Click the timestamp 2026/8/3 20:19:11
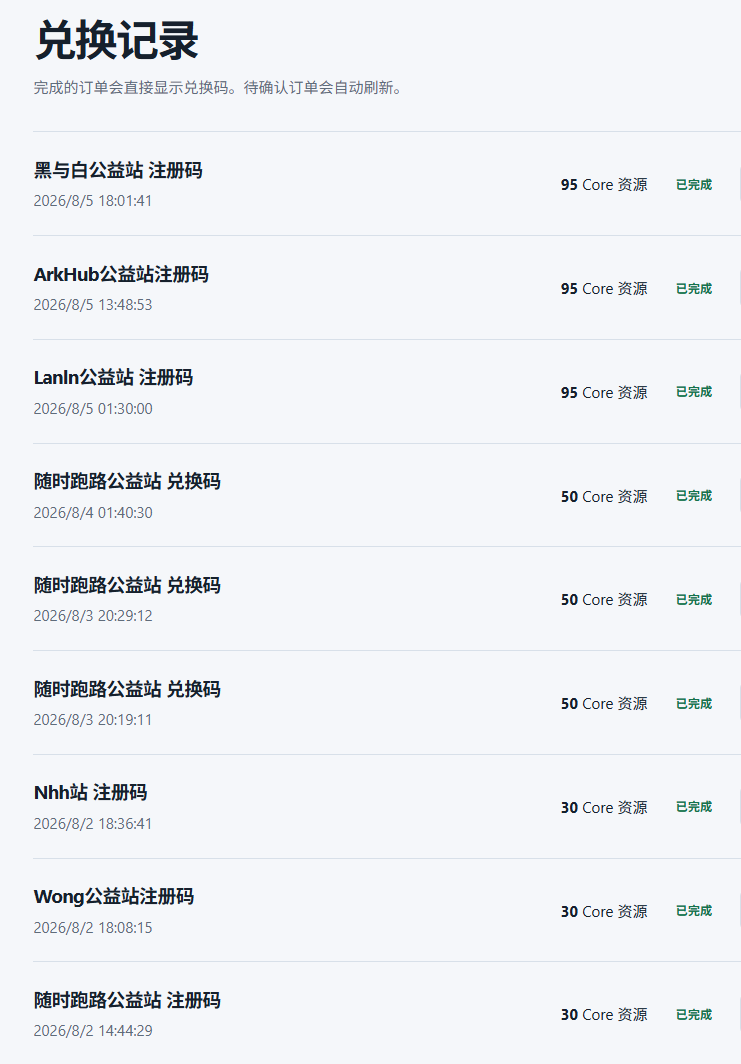Screen dimensions: 741x1064 click(93, 719)
